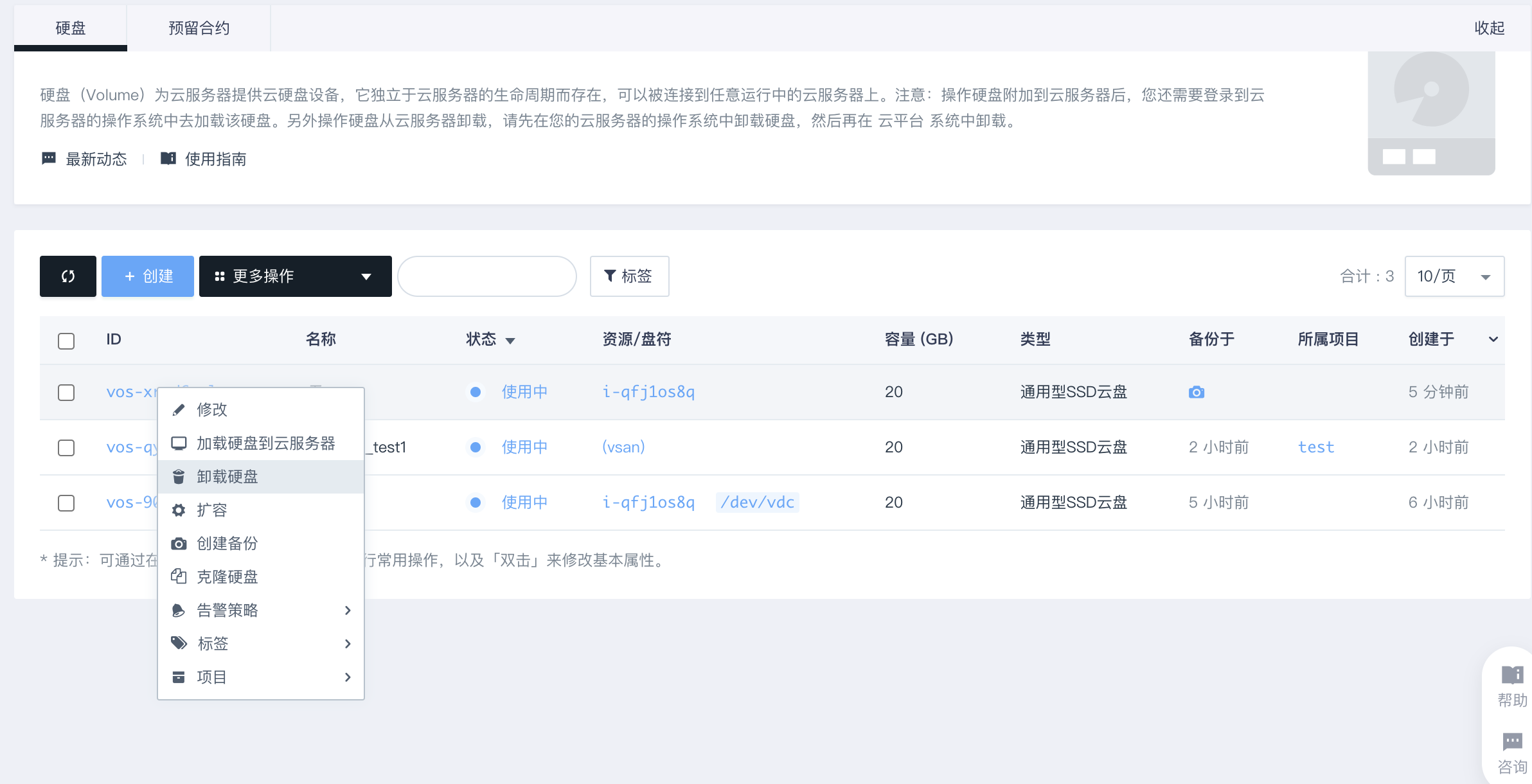Screen dimensions: 1532x784
Task: Select 加载硬盘到云服务器 menu entry
Action: (x=261, y=443)
